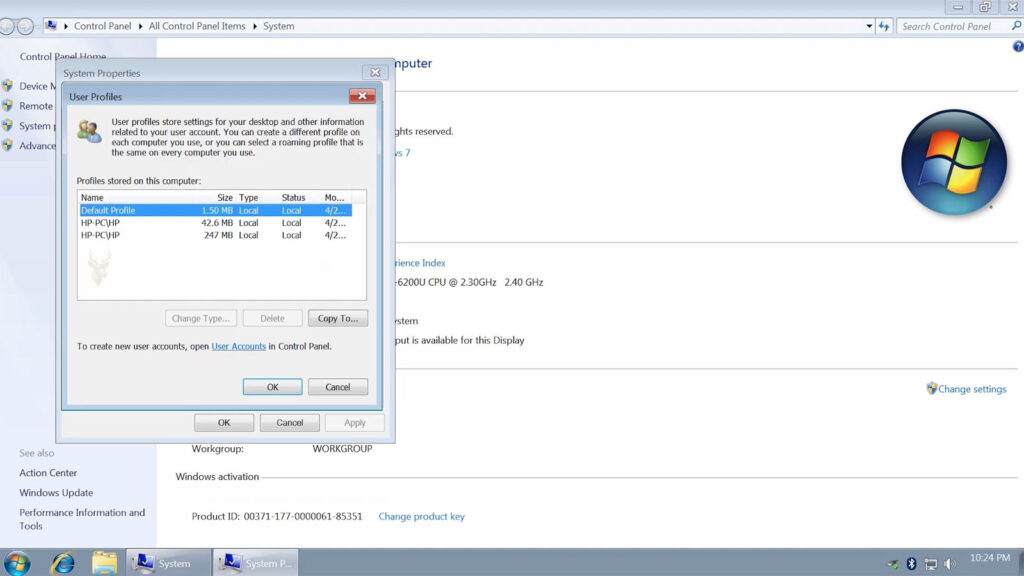Expand the address bar history dropdown
The height and width of the screenshot is (576, 1024).
[x=869, y=26]
